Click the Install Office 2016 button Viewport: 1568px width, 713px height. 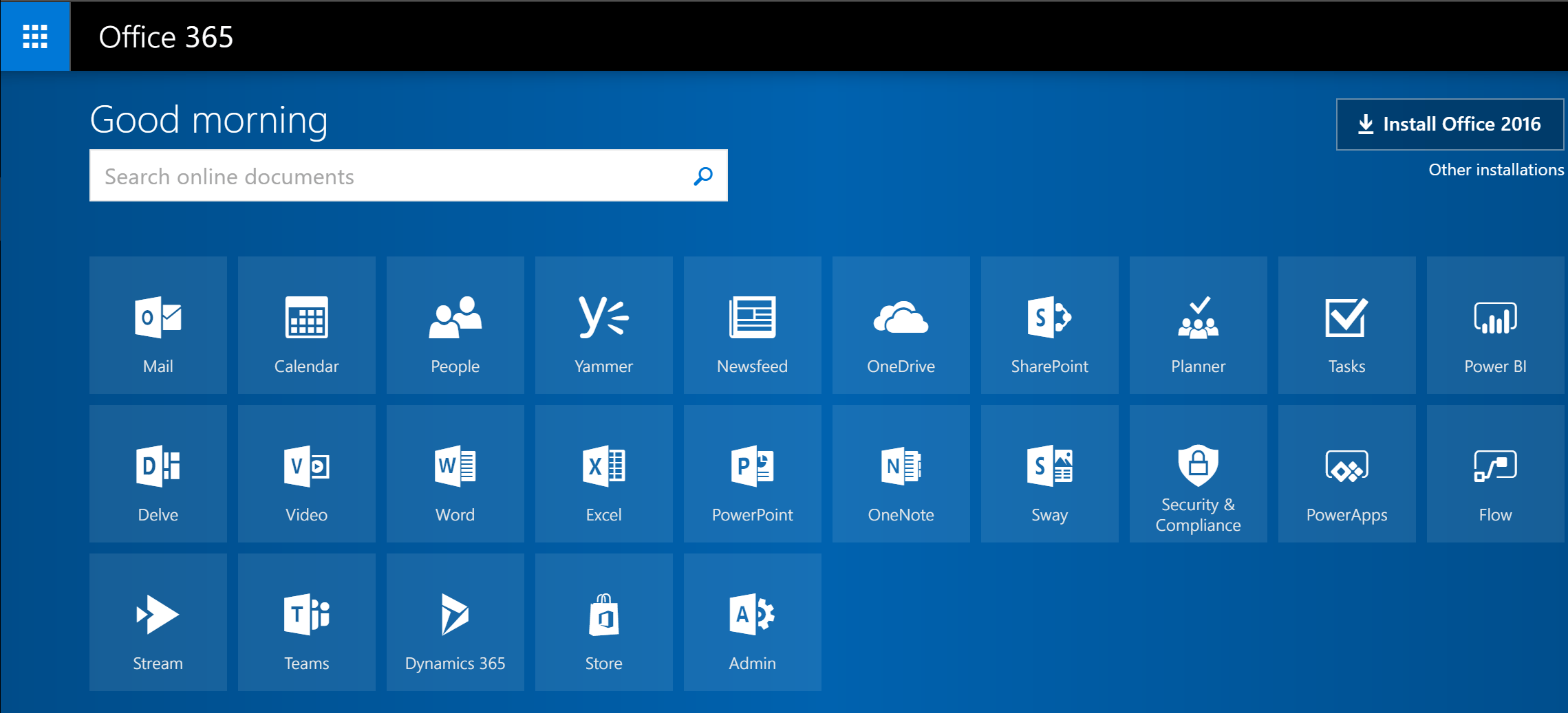1450,124
